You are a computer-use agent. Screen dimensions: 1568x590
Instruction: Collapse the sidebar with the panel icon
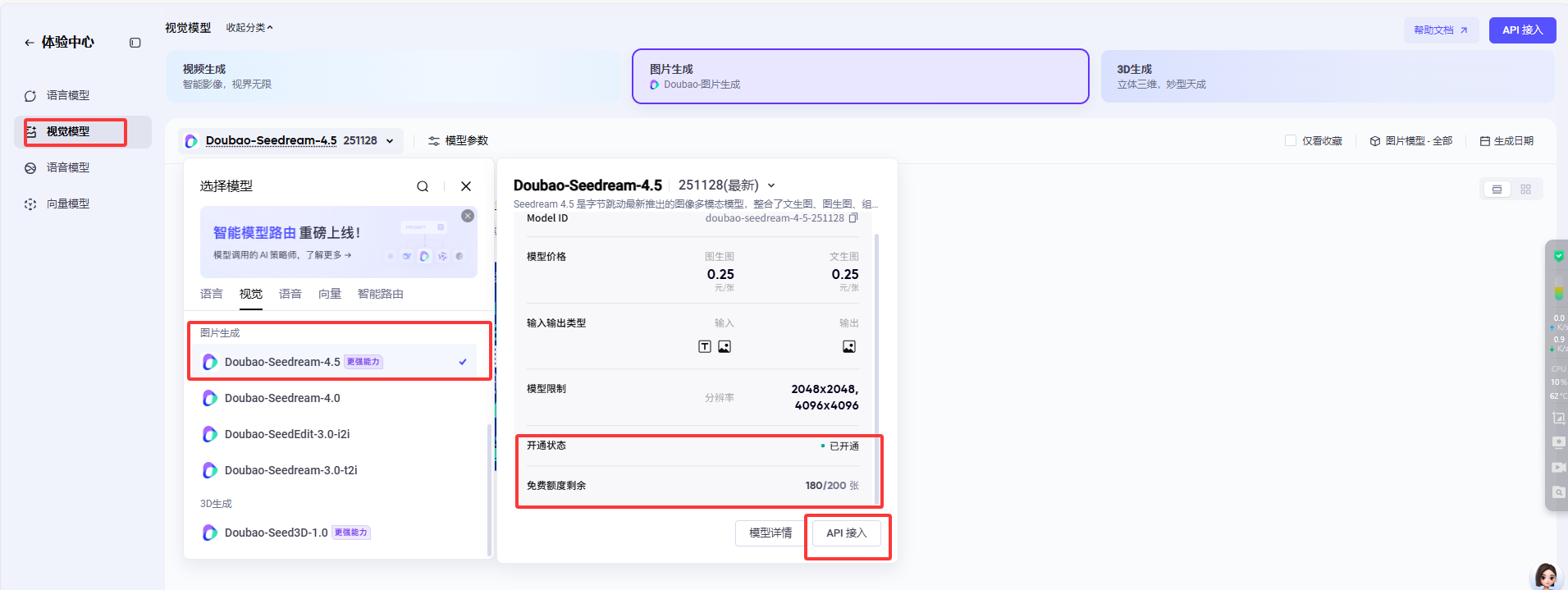click(135, 43)
